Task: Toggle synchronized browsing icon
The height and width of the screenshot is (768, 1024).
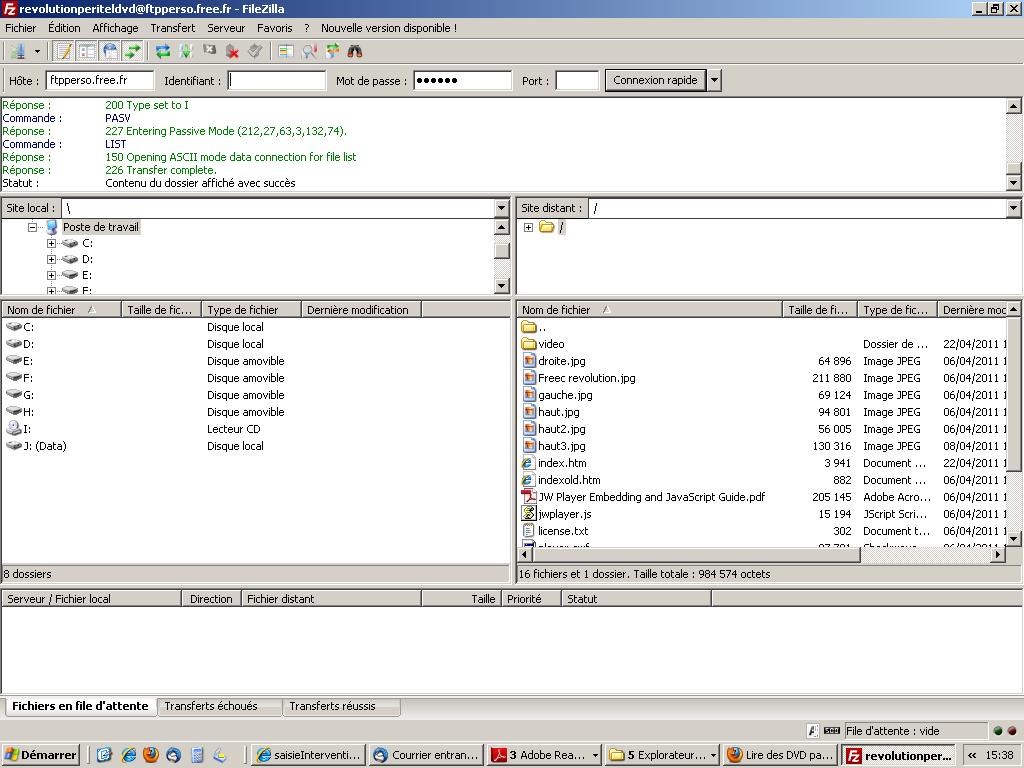Action: [332, 51]
